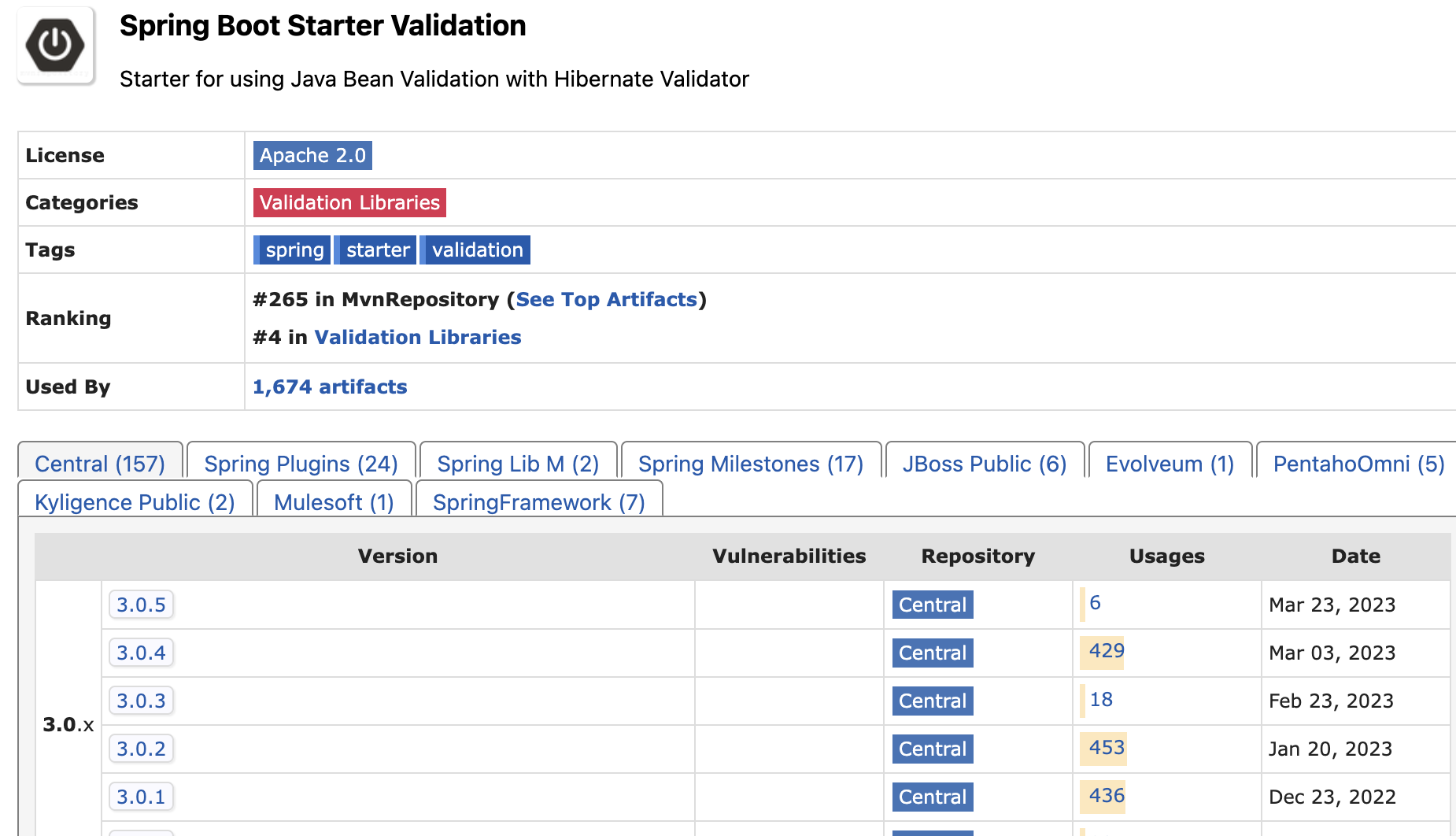
Task: Click the date Mar 03, 2023
Action: coord(1332,653)
